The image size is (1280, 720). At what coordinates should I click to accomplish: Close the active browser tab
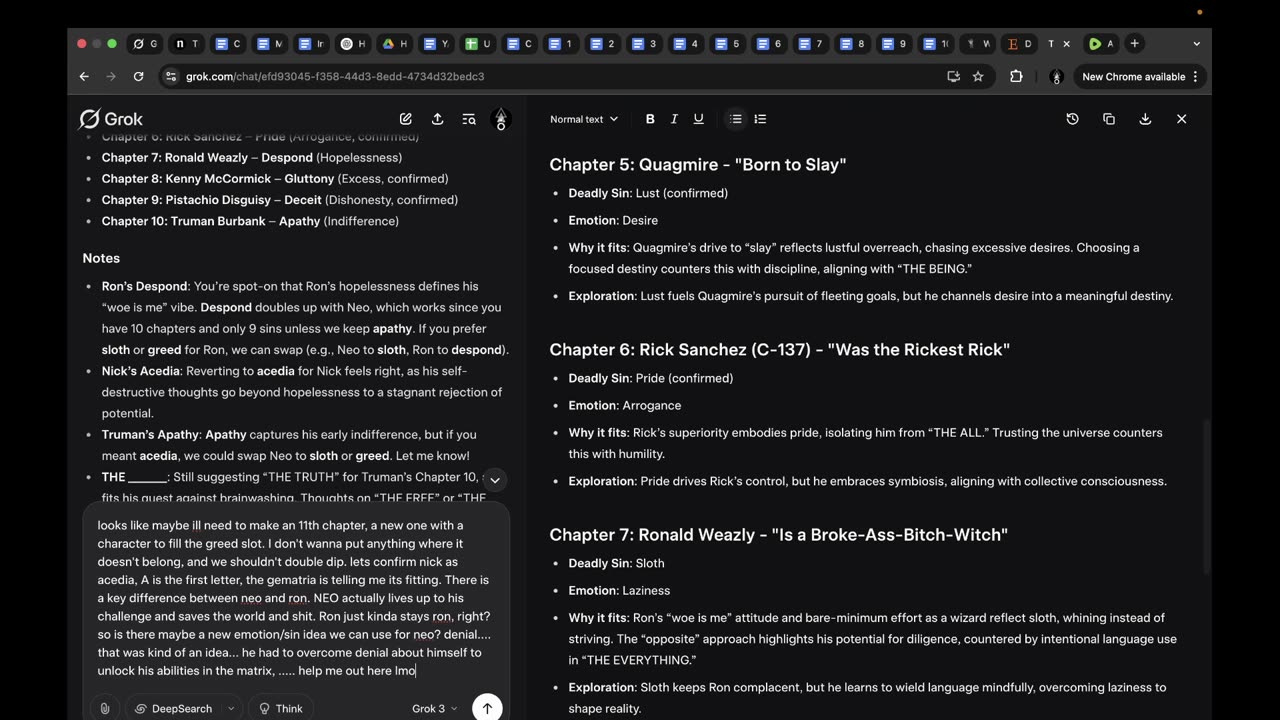pyautogui.click(x=1066, y=44)
